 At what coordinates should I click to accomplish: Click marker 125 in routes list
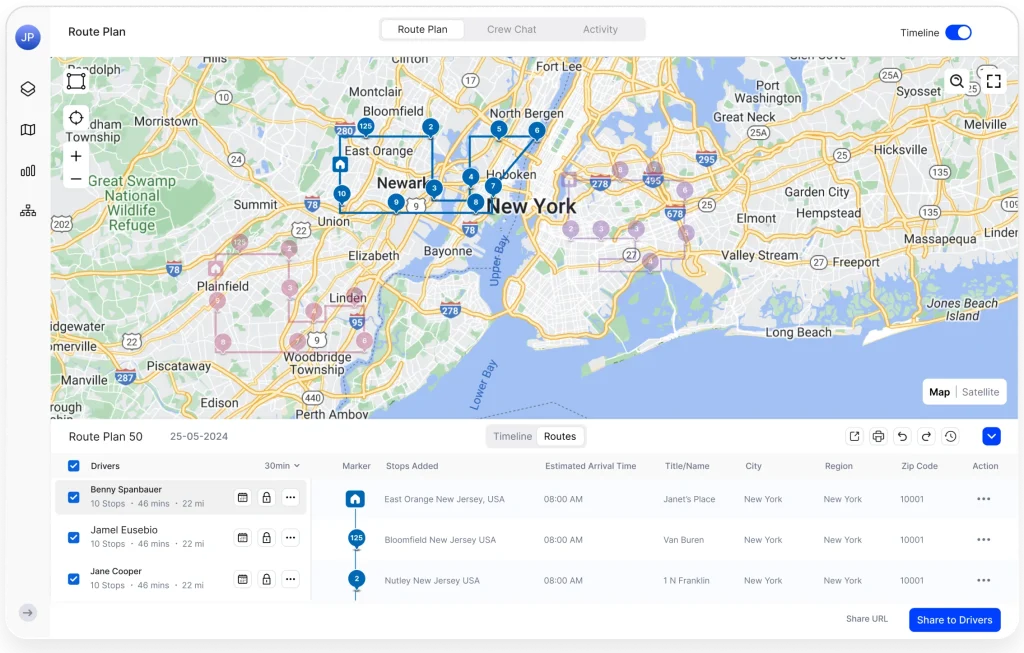[356, 539]
